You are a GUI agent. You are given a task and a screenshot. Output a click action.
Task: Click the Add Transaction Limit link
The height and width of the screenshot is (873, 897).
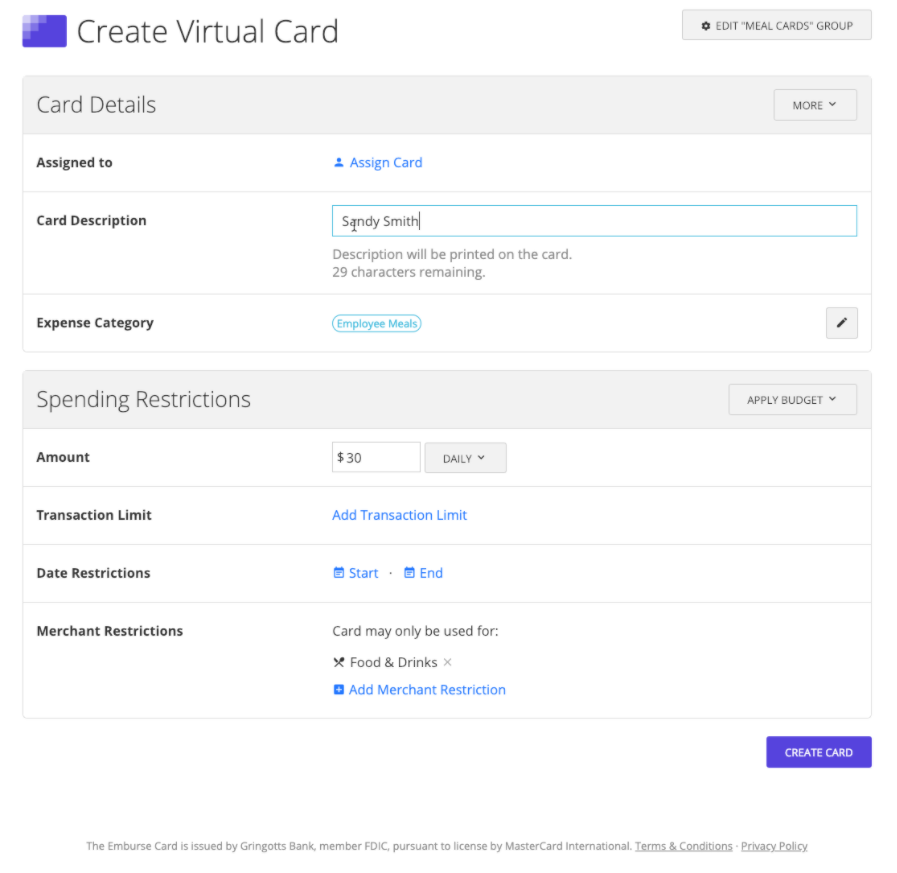(399, 514)
